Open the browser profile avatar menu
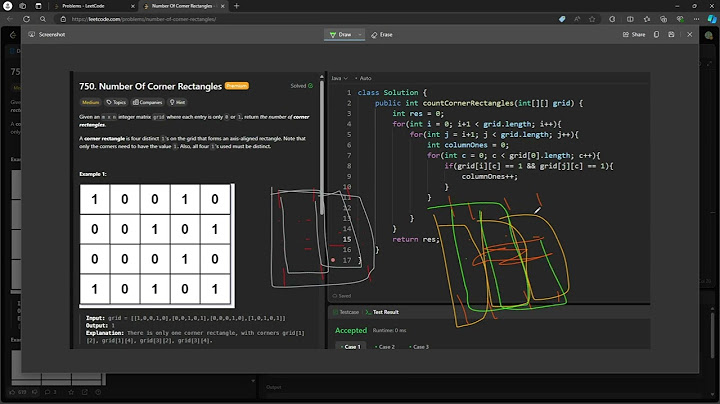The height and width of the screenshot is (404, 720). (x=7, y=6)
